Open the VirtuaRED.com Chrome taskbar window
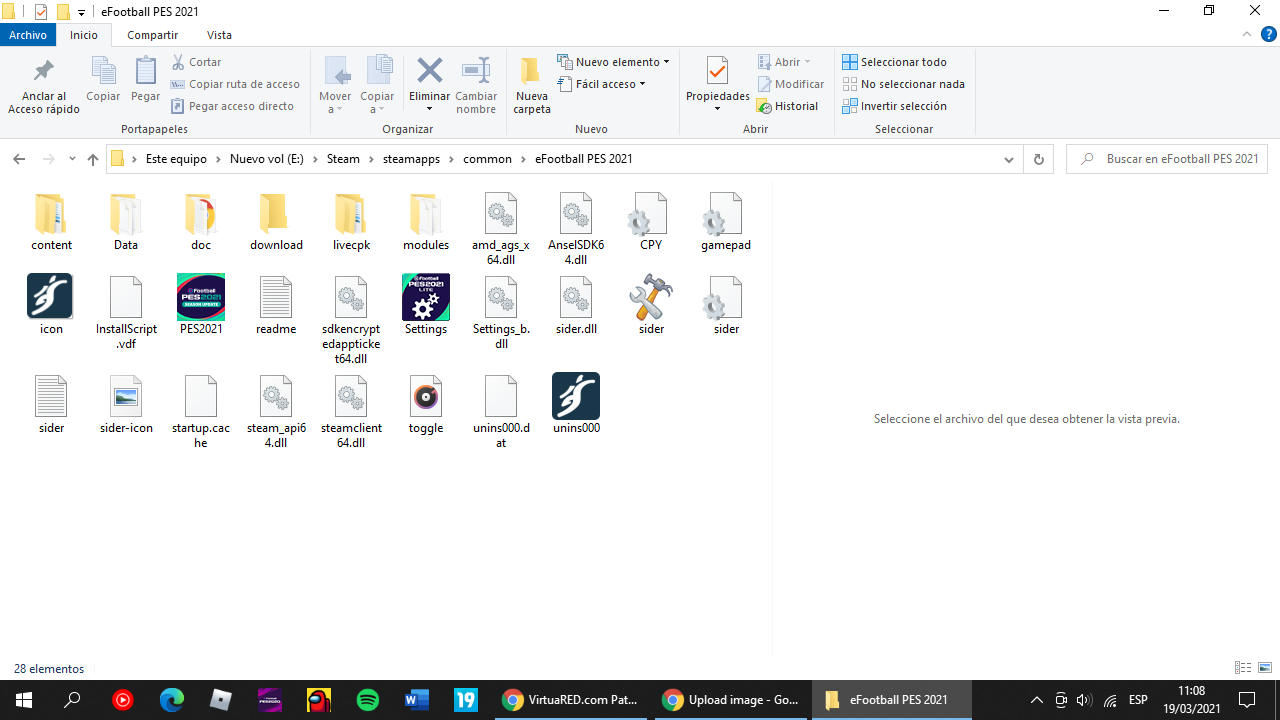Screen dimensions: 1280x720 572,700
